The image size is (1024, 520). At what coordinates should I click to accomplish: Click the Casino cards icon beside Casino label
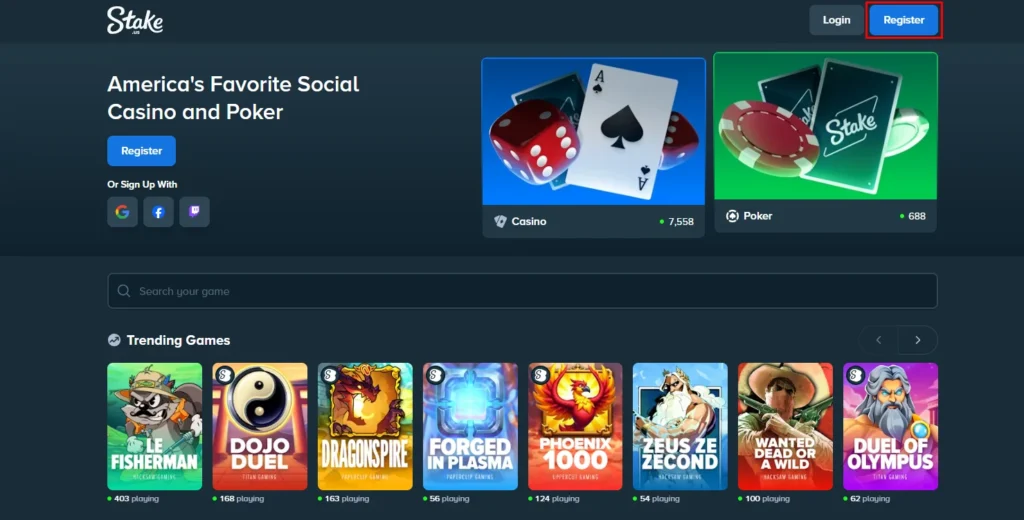pyautogui.click(x=500, y=221)
